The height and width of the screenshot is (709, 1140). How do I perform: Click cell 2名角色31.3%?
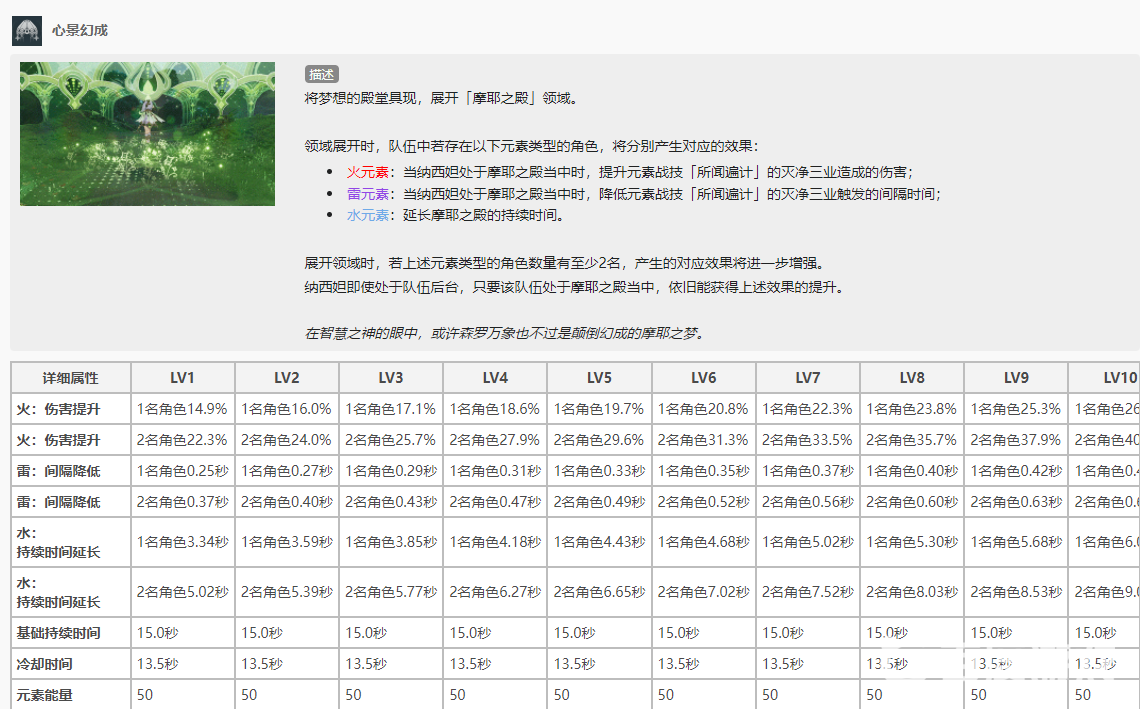point(704,440)
